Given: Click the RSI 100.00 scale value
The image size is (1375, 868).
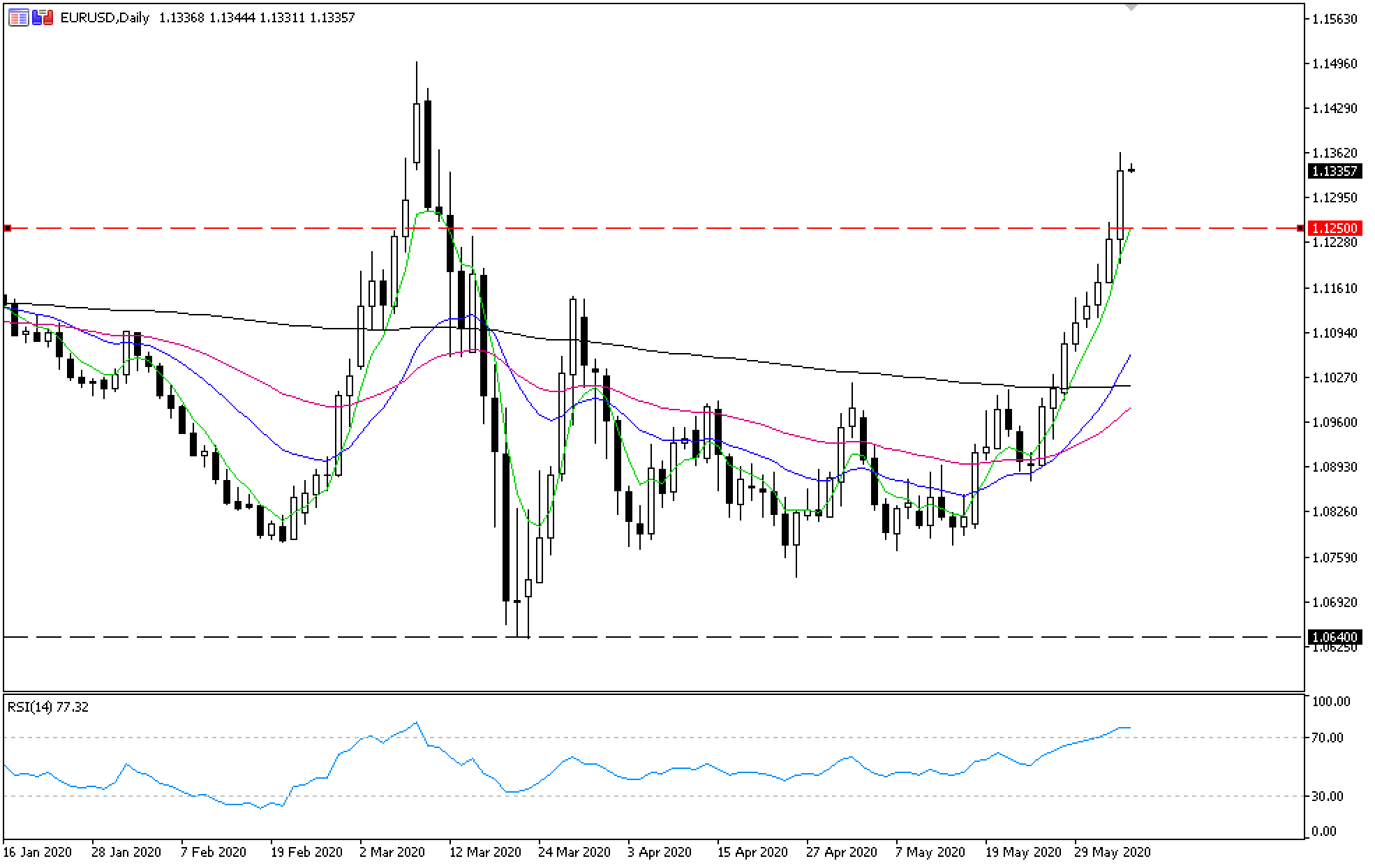Looking at the screenshot, I should click(x=1331, y=701).
